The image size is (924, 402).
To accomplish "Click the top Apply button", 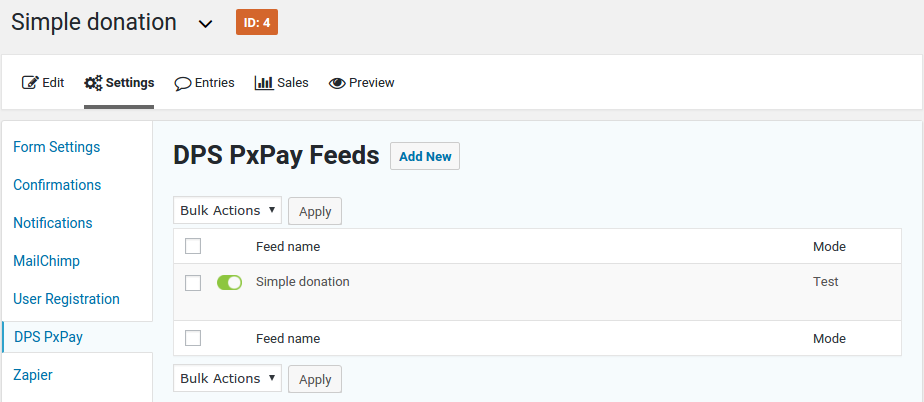I will [315, 211].
